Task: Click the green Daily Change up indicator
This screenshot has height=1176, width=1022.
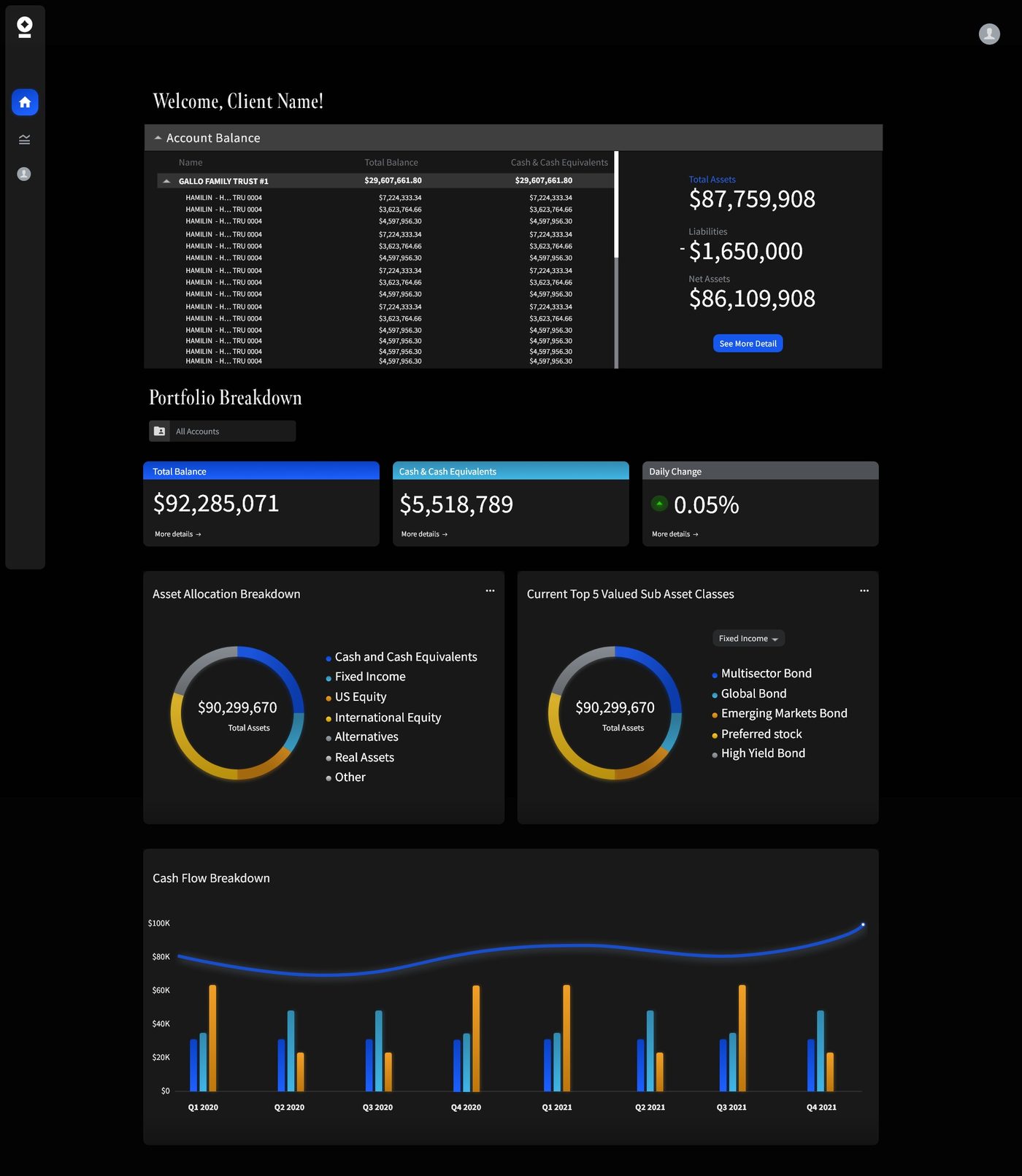Action: point(659,504)
